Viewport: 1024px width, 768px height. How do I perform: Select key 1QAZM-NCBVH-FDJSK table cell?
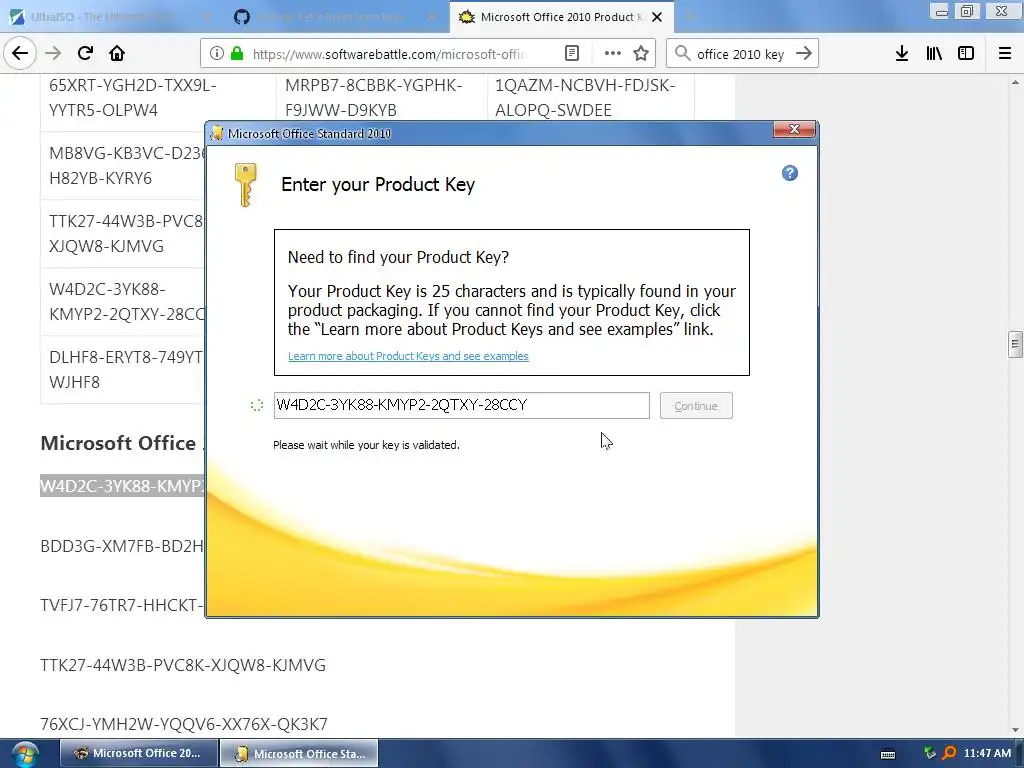(x=590, y=97)
